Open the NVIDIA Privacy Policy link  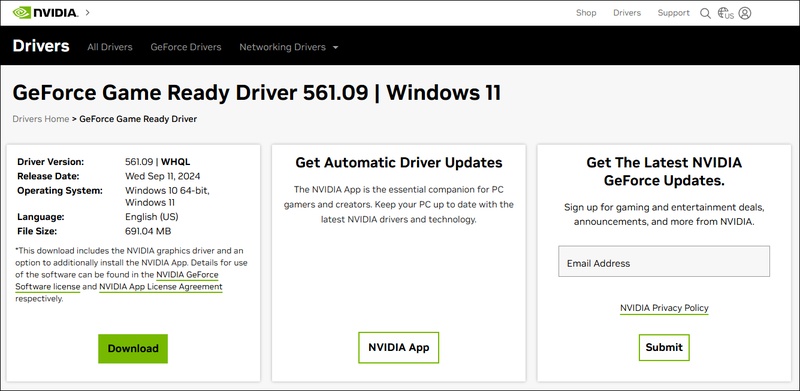coord(664,308)
